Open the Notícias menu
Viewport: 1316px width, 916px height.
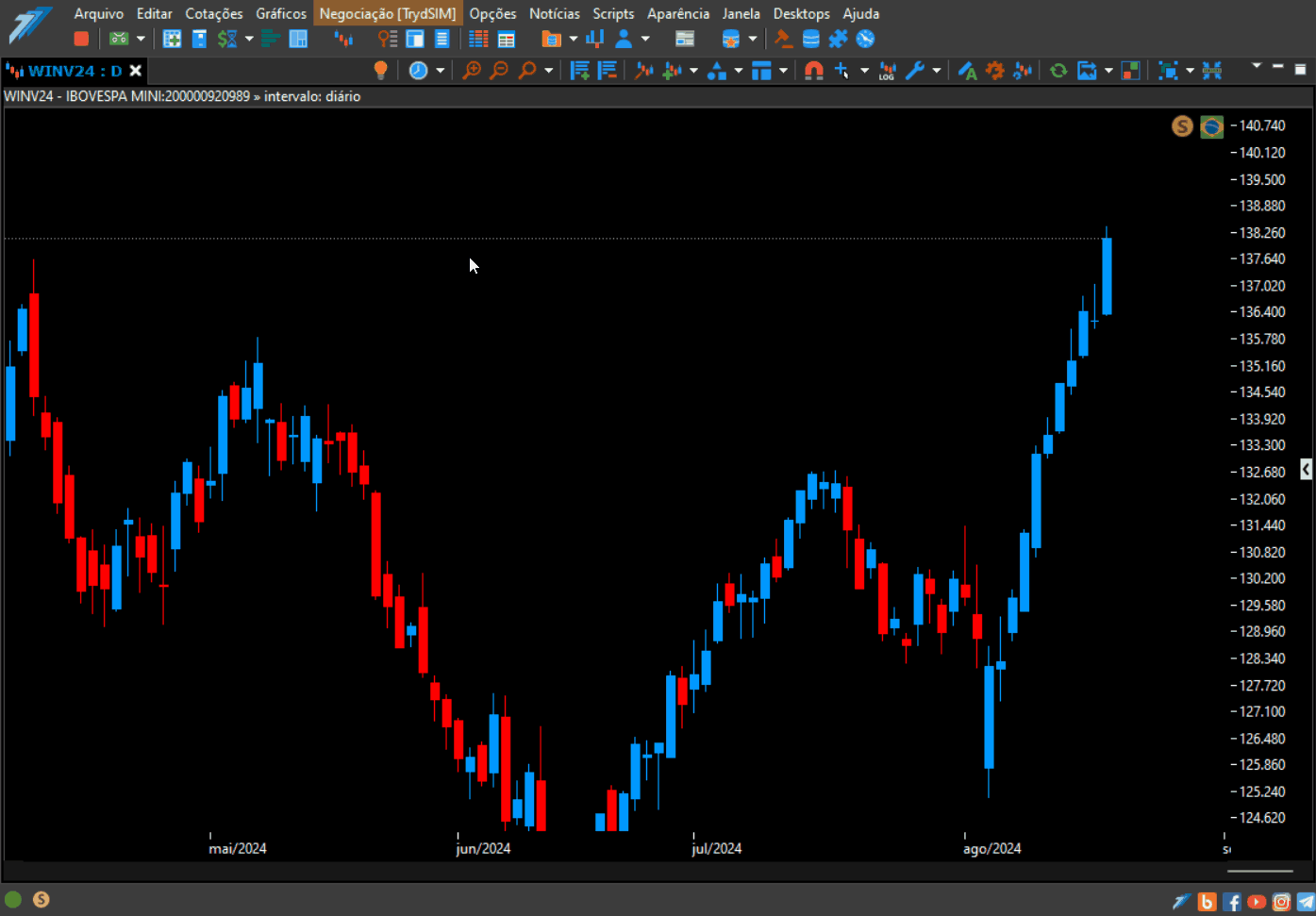[x=555, y=13]
